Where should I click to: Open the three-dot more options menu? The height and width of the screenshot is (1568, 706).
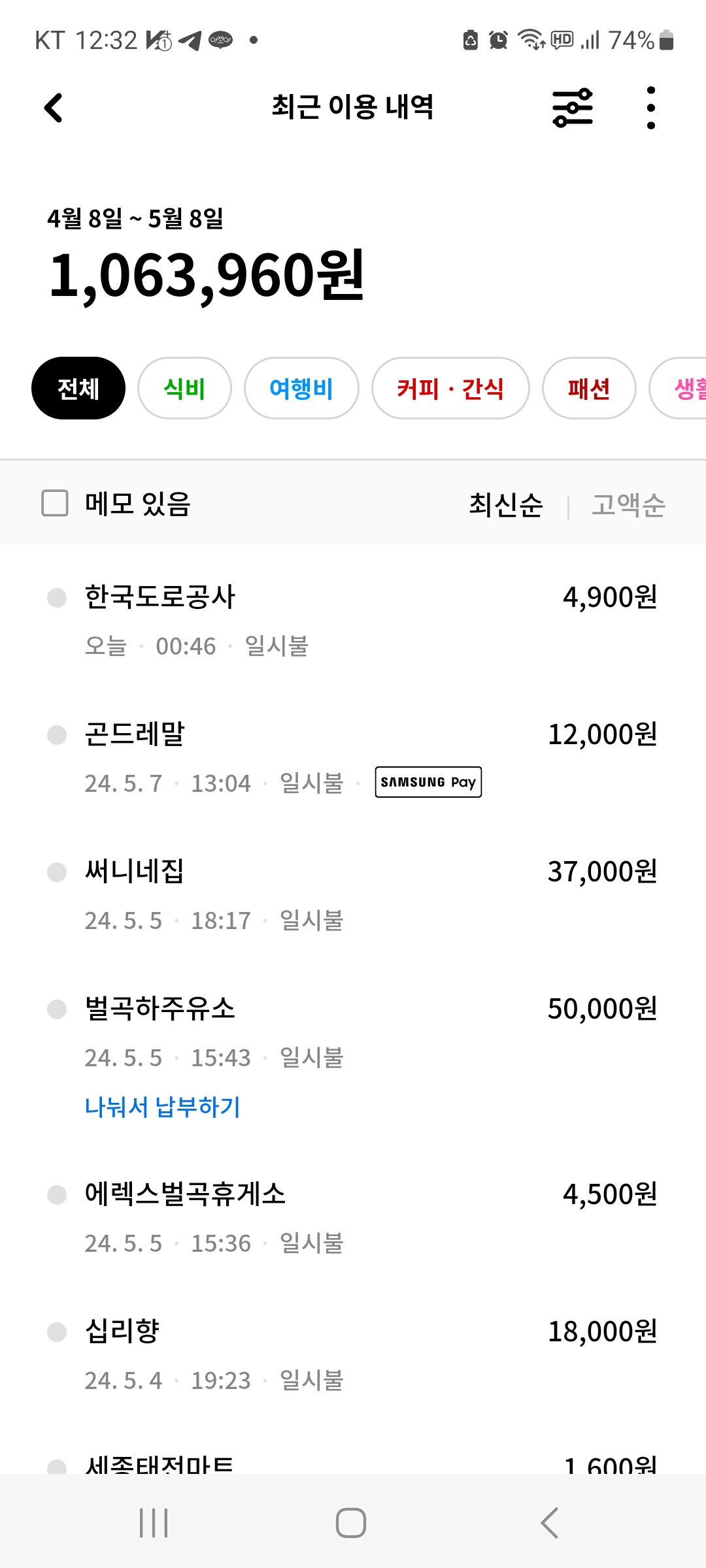(x=650, y=108)
